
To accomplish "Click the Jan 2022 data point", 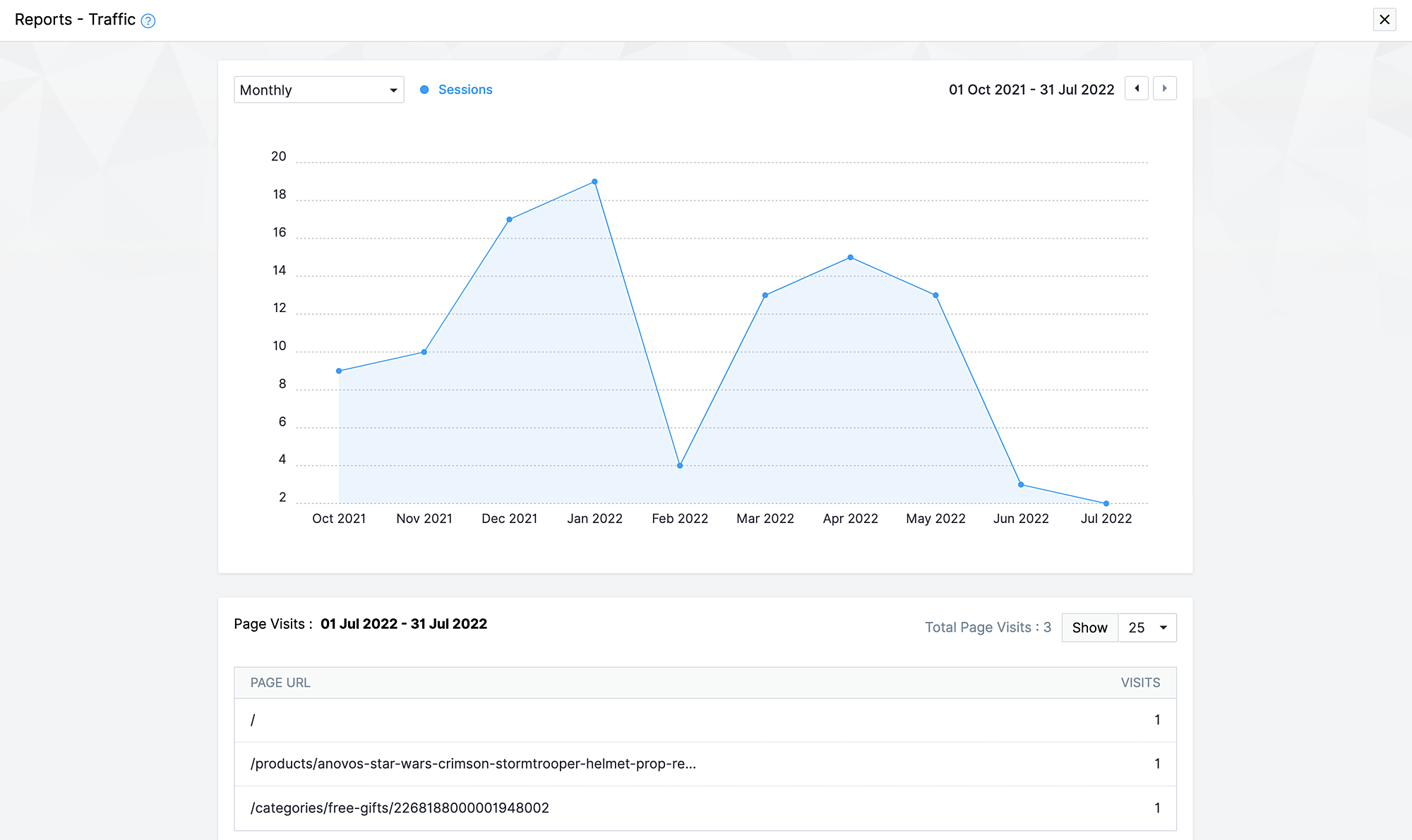I will pos(594,182).
